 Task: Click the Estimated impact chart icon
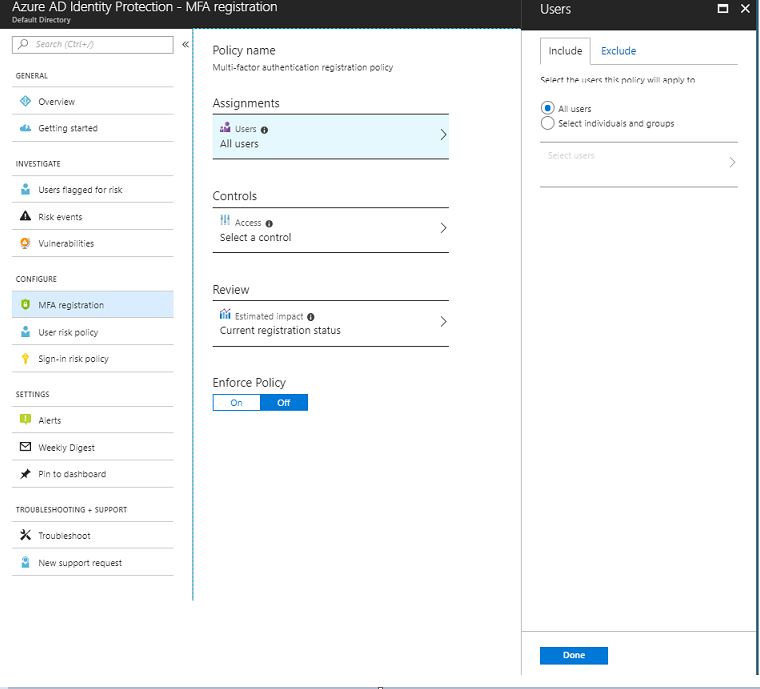click(x=225, y=313)
